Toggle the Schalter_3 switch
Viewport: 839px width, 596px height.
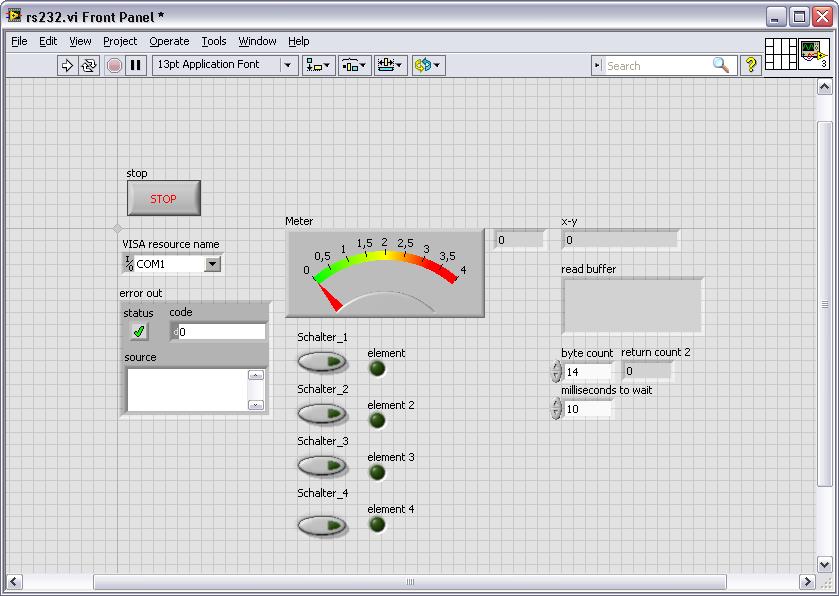tap(322, 466)
